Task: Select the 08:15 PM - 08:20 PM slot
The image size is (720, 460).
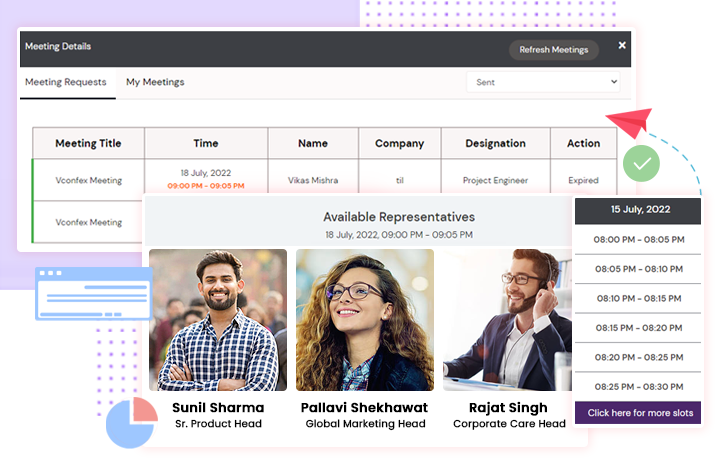Action: point(638,328)
